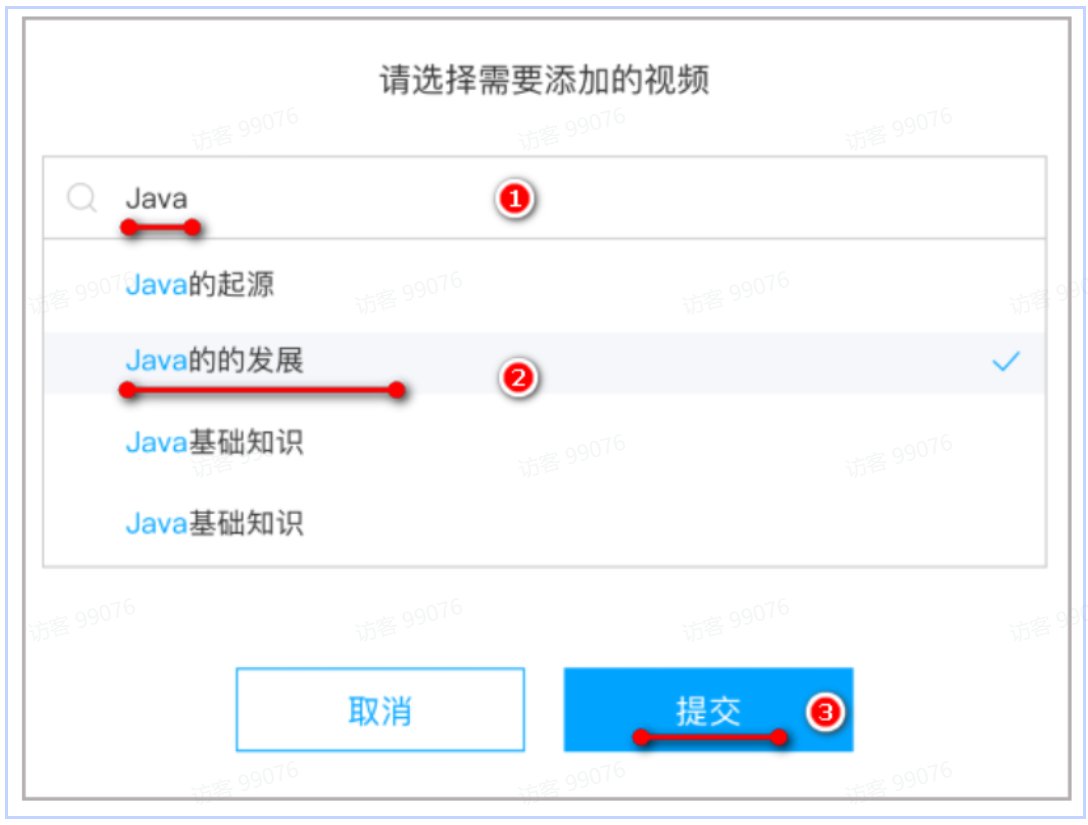Click the blue checkmark on selected row

click(x=1005, y=361)
